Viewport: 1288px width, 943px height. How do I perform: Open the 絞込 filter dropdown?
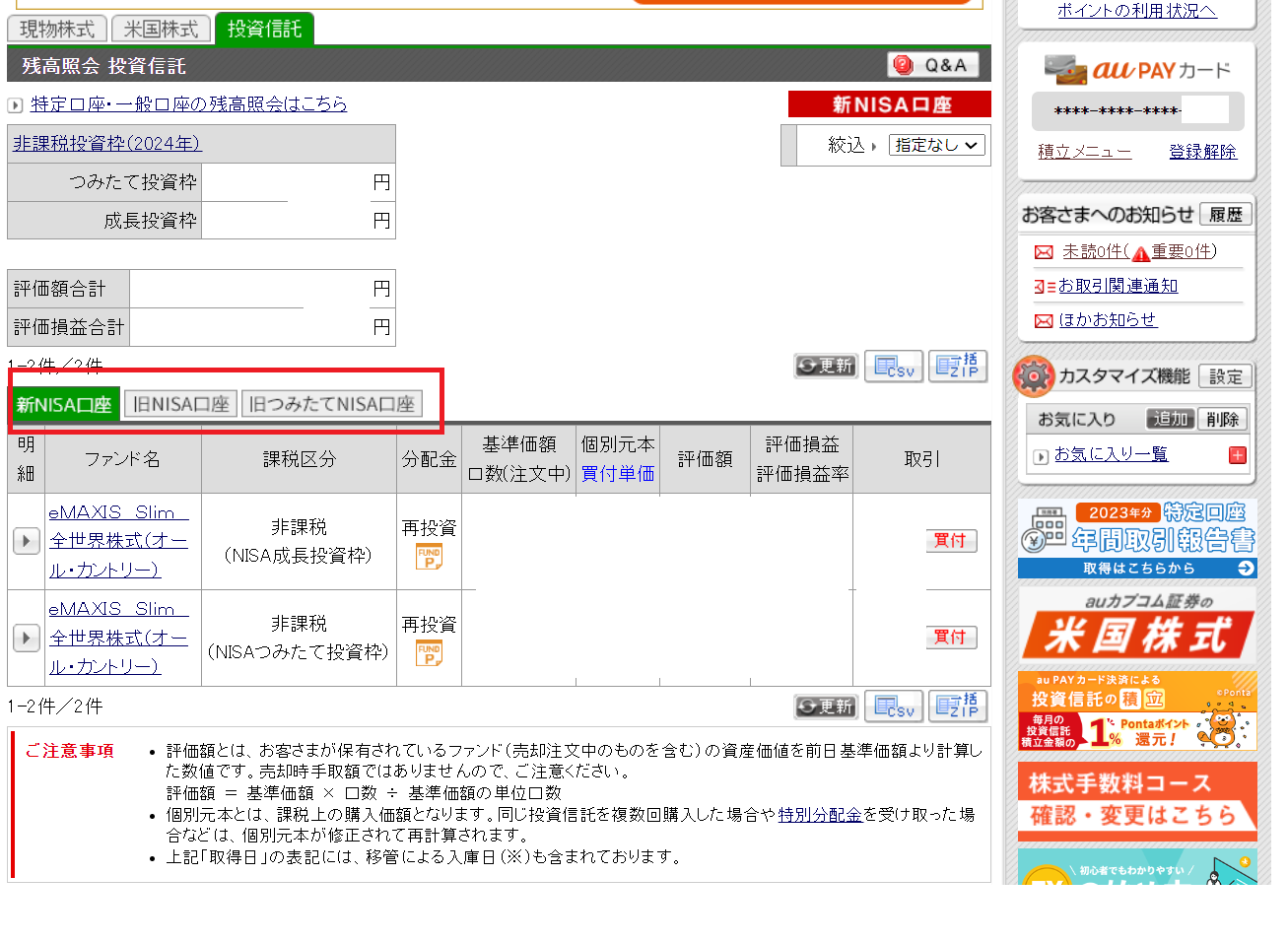(x=935, y=145)
